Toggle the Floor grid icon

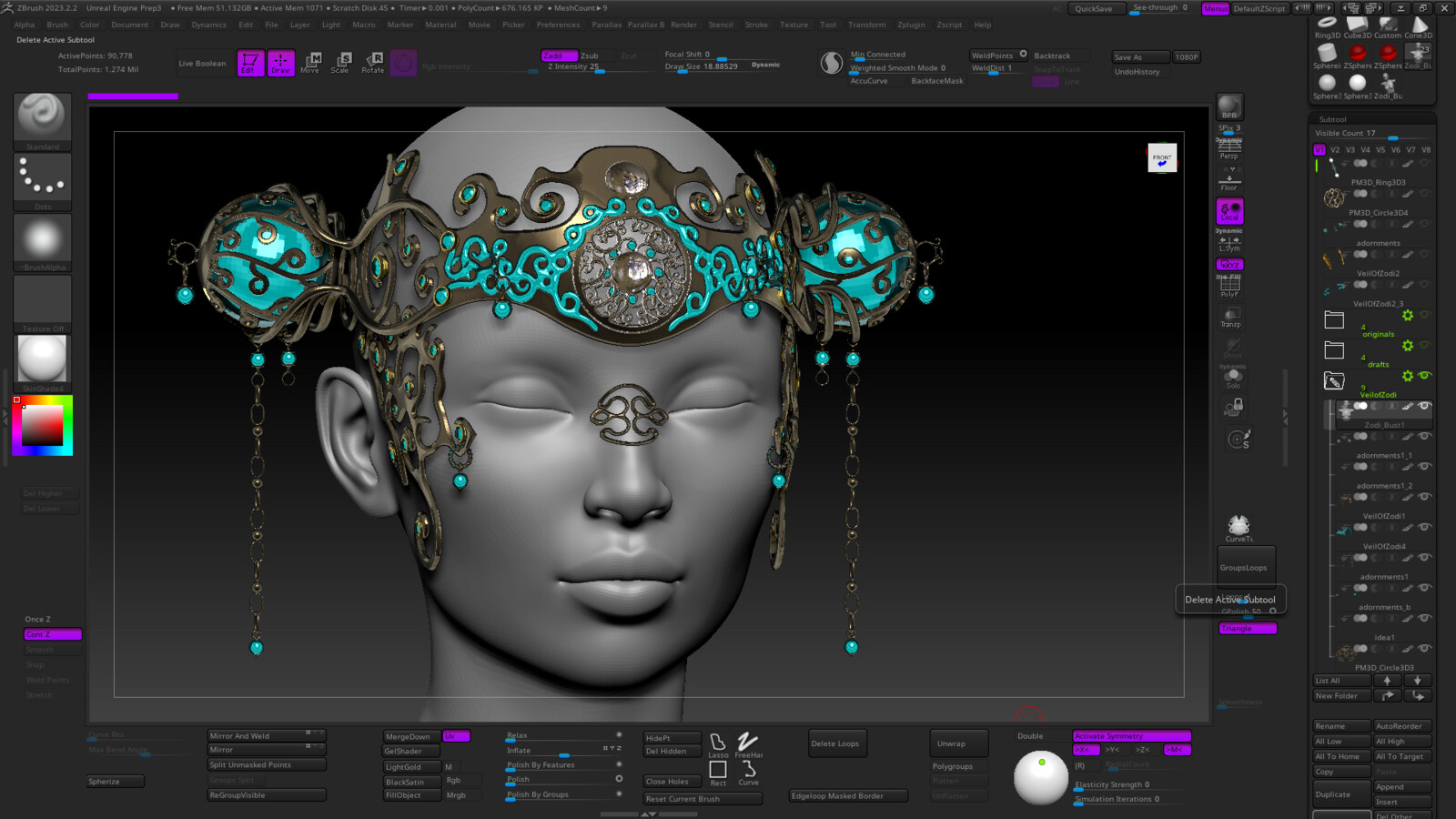click(1229, 179)
